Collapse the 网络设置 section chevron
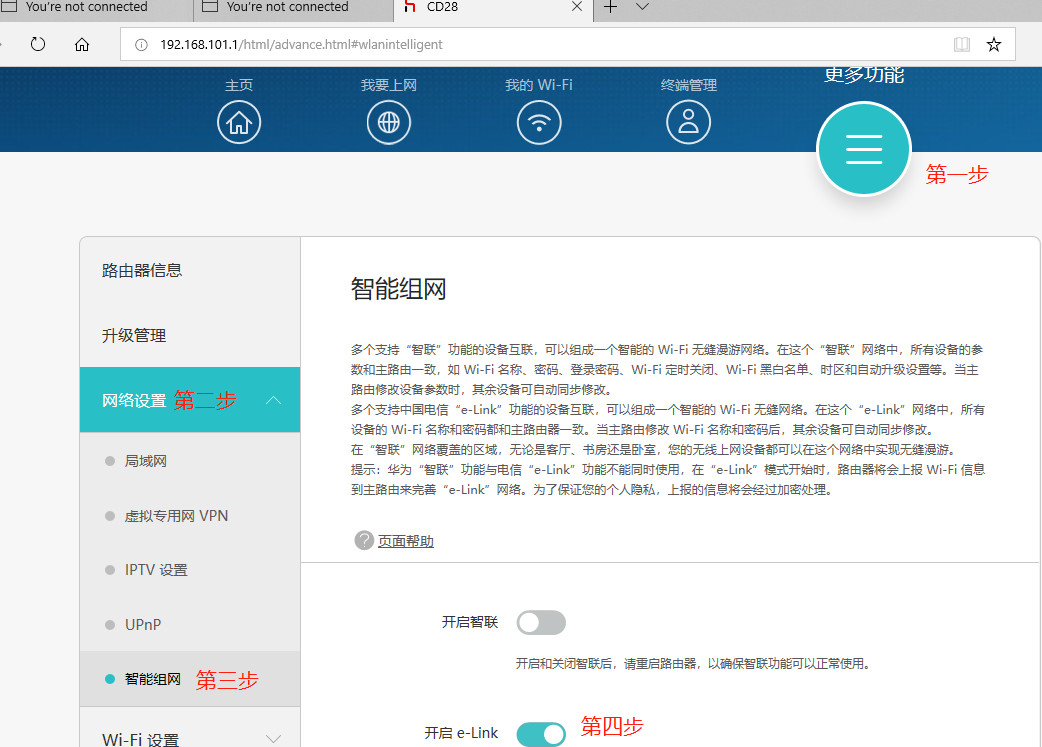 [274, 399]
